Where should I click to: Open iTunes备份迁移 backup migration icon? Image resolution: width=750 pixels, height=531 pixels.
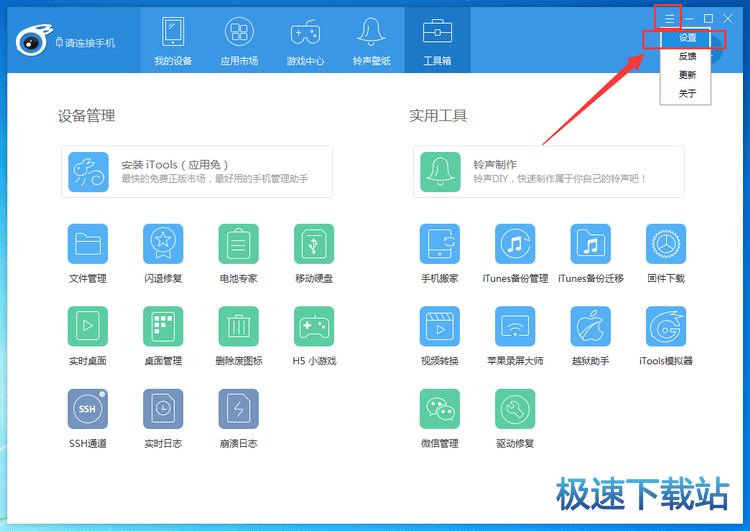(591, 243)
